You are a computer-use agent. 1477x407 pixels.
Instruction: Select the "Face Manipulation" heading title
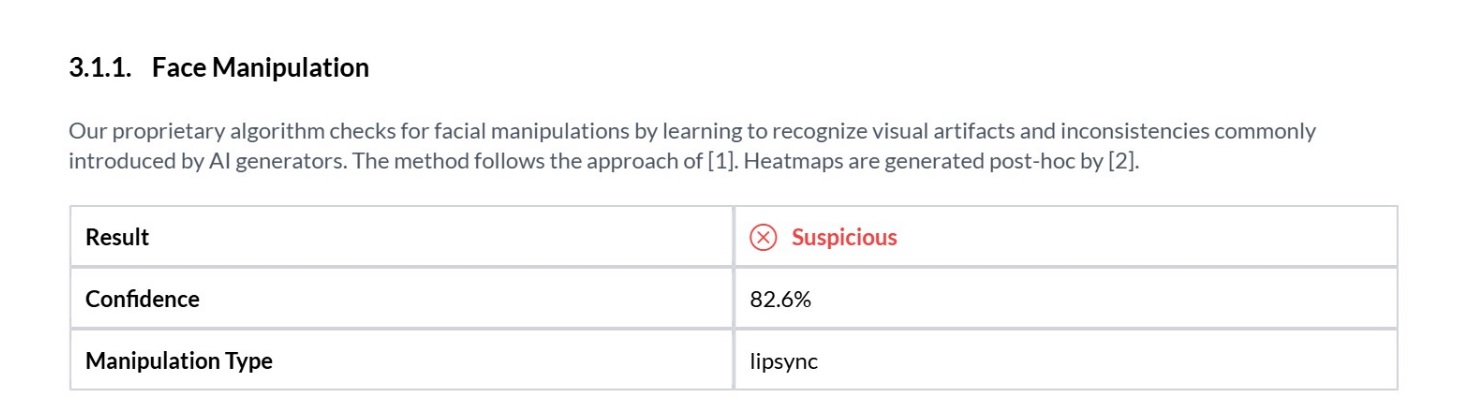pyautogui.click(x=260, y=68)
